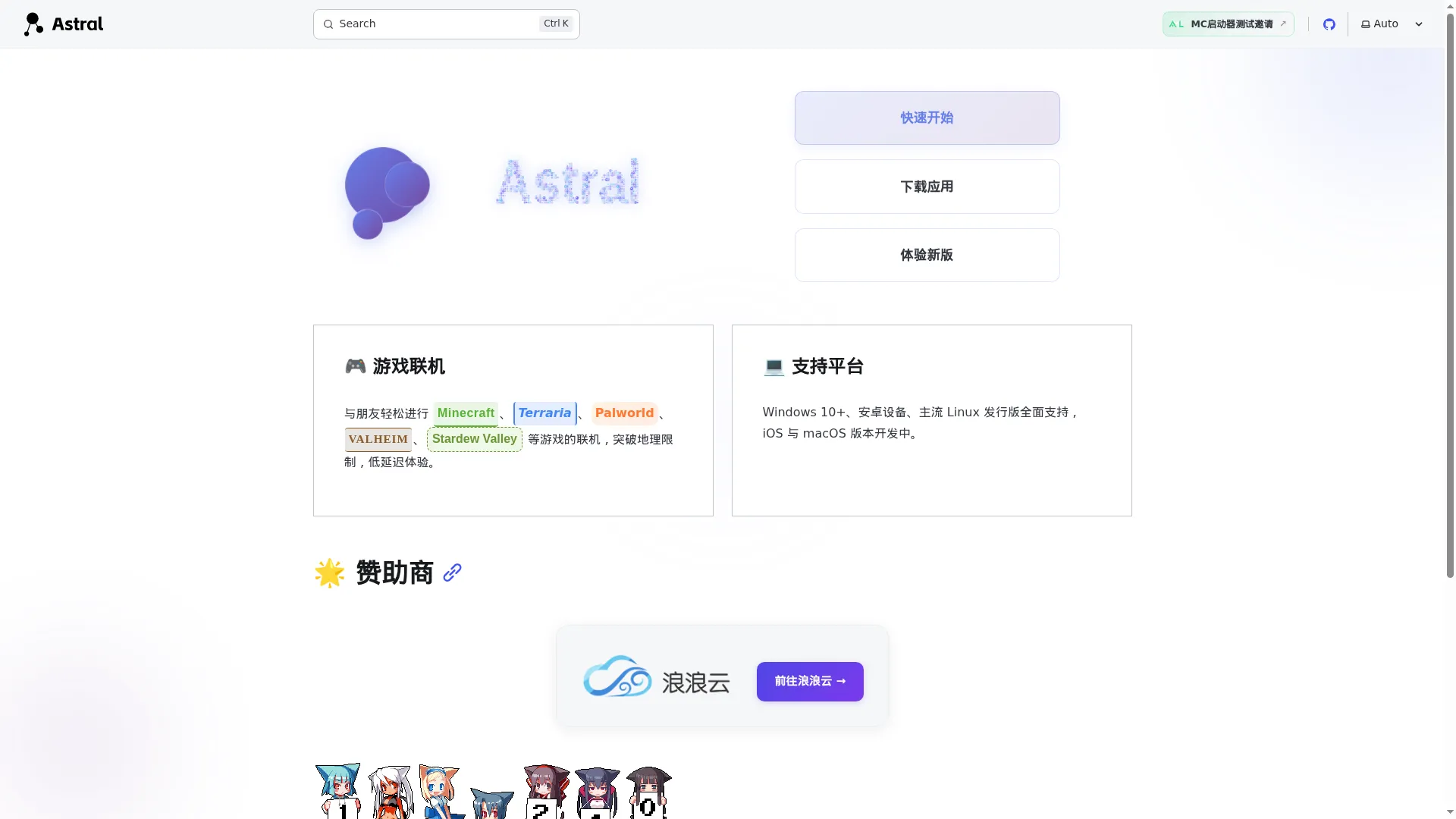Click the Palworld tag
Screen dimensions: 1456x819
[x=624, y=413]
